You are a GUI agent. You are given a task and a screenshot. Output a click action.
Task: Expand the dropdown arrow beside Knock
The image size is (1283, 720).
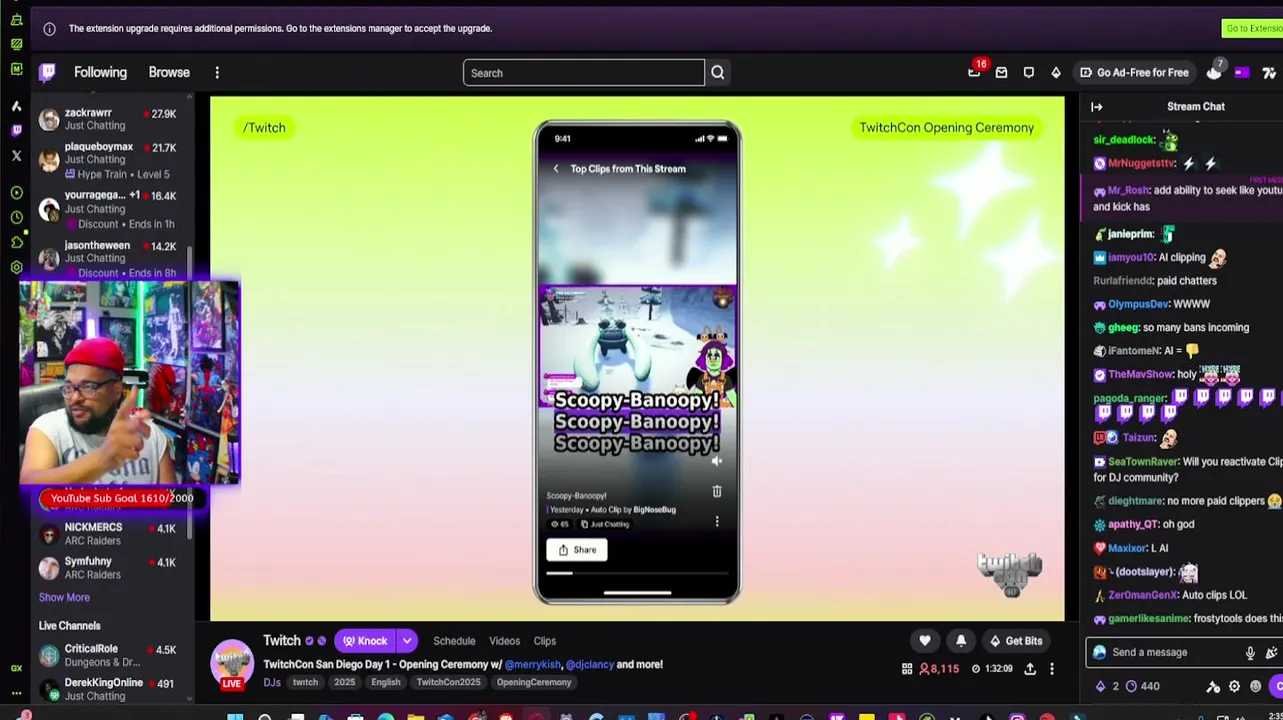pos(406,641)
